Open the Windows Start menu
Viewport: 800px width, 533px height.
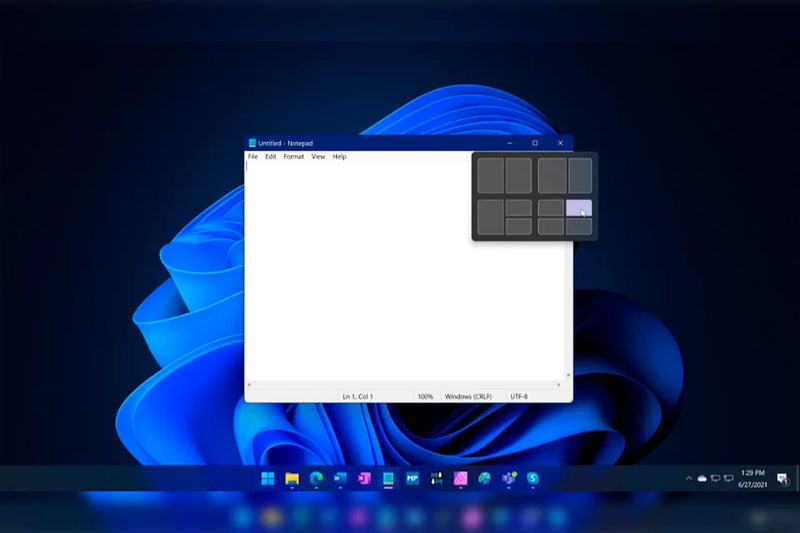pyautogui.click(x=268, y=478)
